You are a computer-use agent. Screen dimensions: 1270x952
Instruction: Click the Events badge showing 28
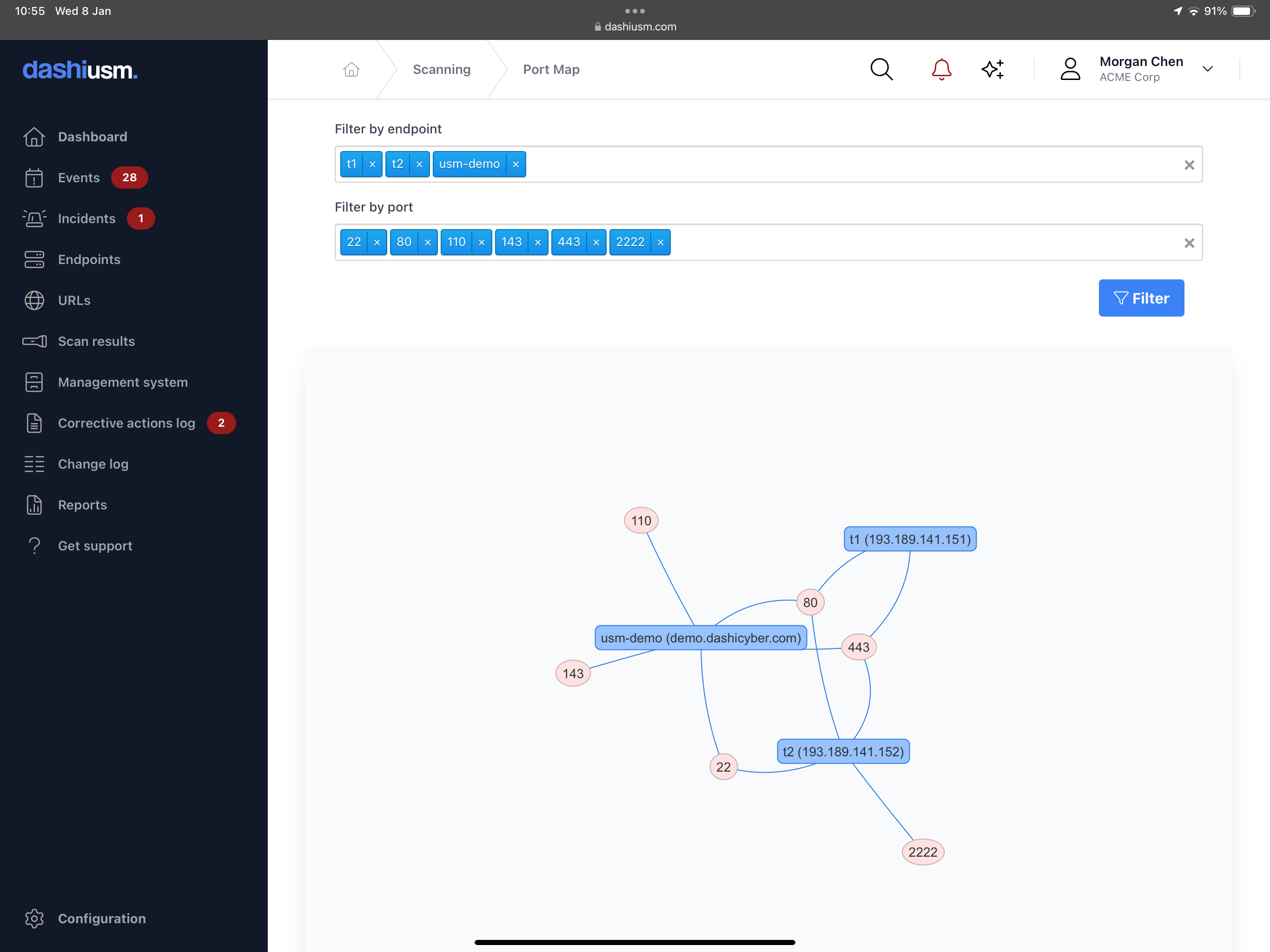[x=128, y=177]
